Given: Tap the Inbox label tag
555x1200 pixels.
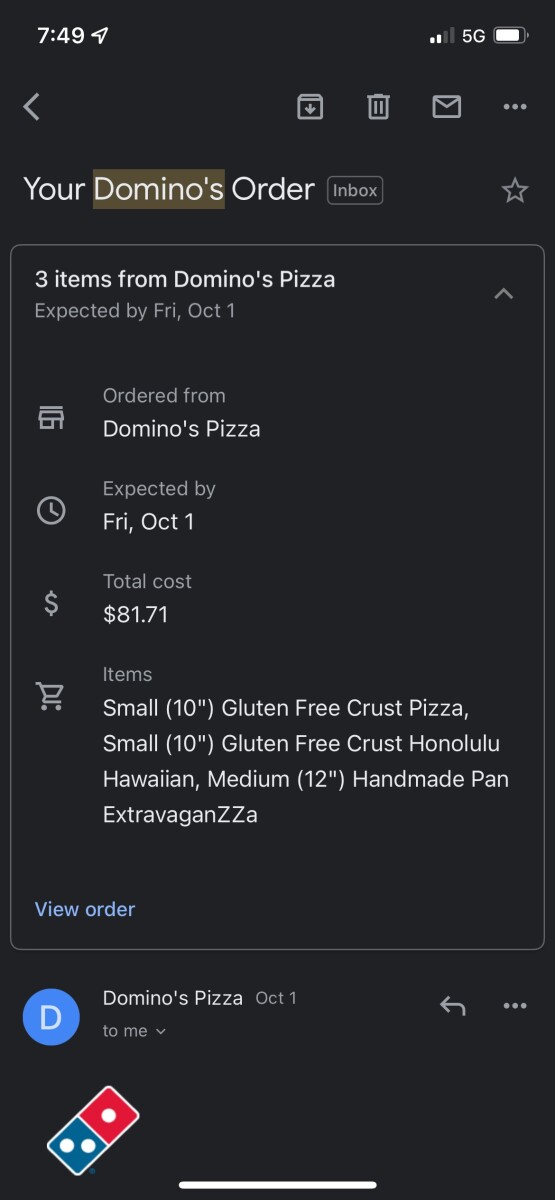Looking at the screenshot, I should [355, 190].
